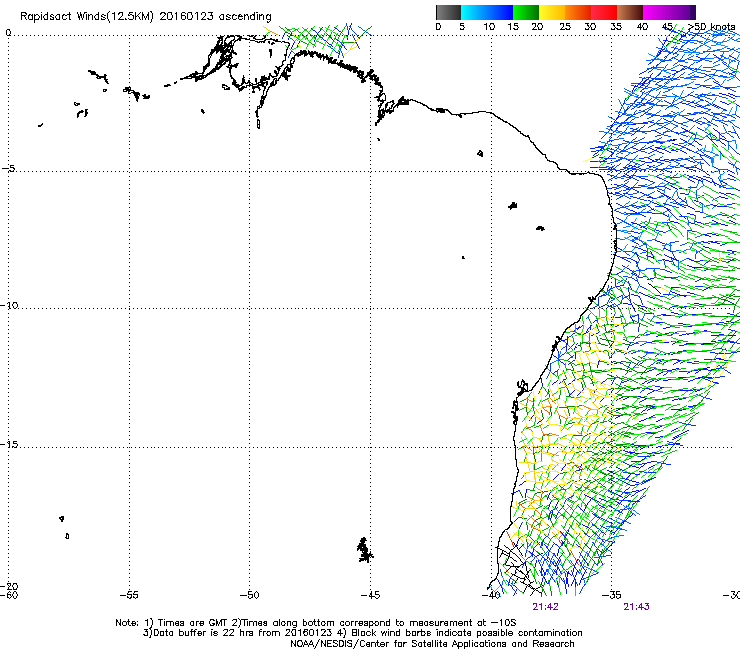This screenshot has height=650, width=740.
Task: Click the green 15-20 knots legend swatch
Action: (526, 12)
